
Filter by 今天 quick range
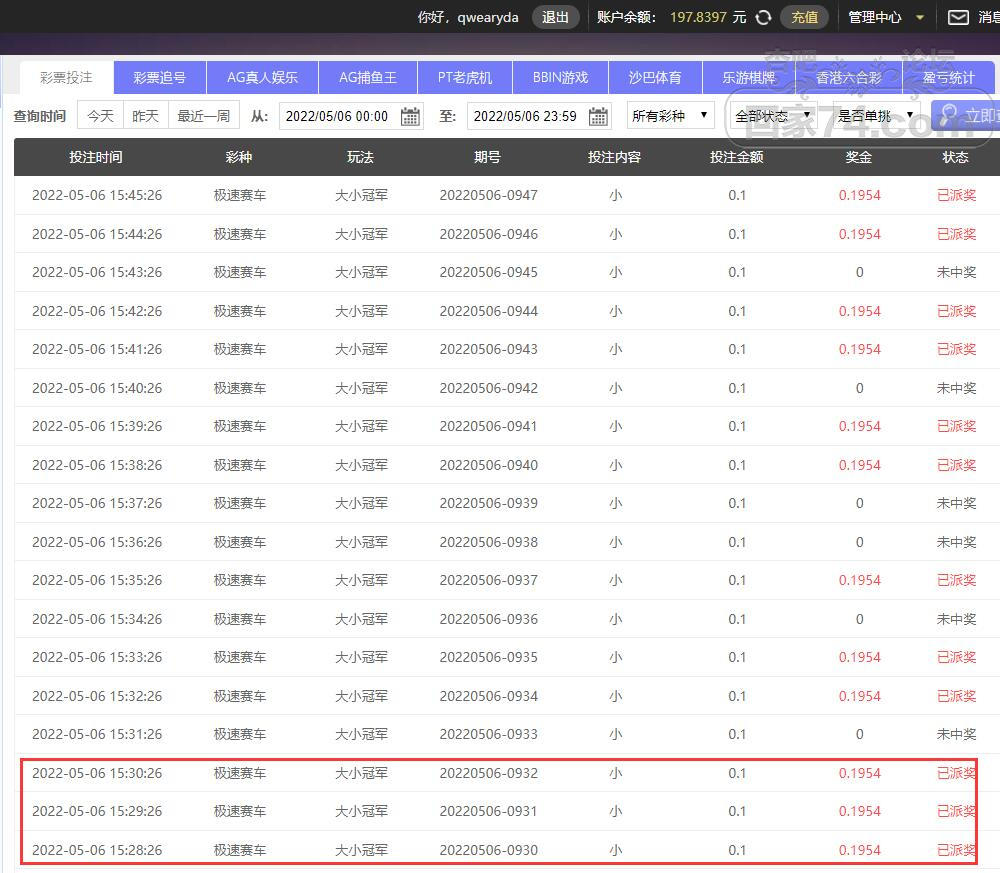click(100, 116)
